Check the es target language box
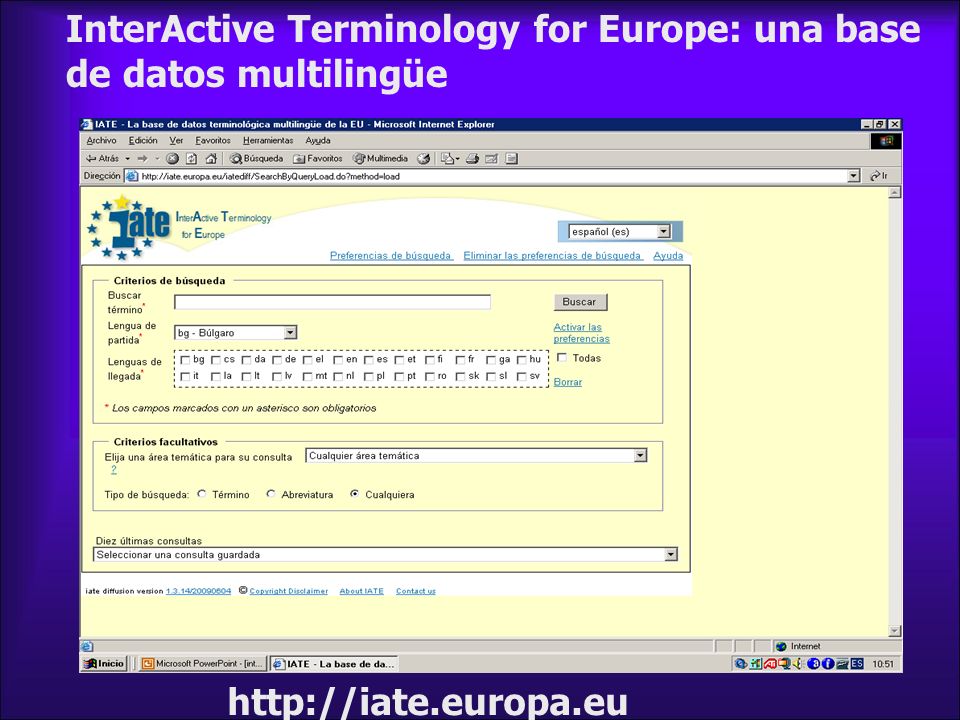 [x=369, y=360]
